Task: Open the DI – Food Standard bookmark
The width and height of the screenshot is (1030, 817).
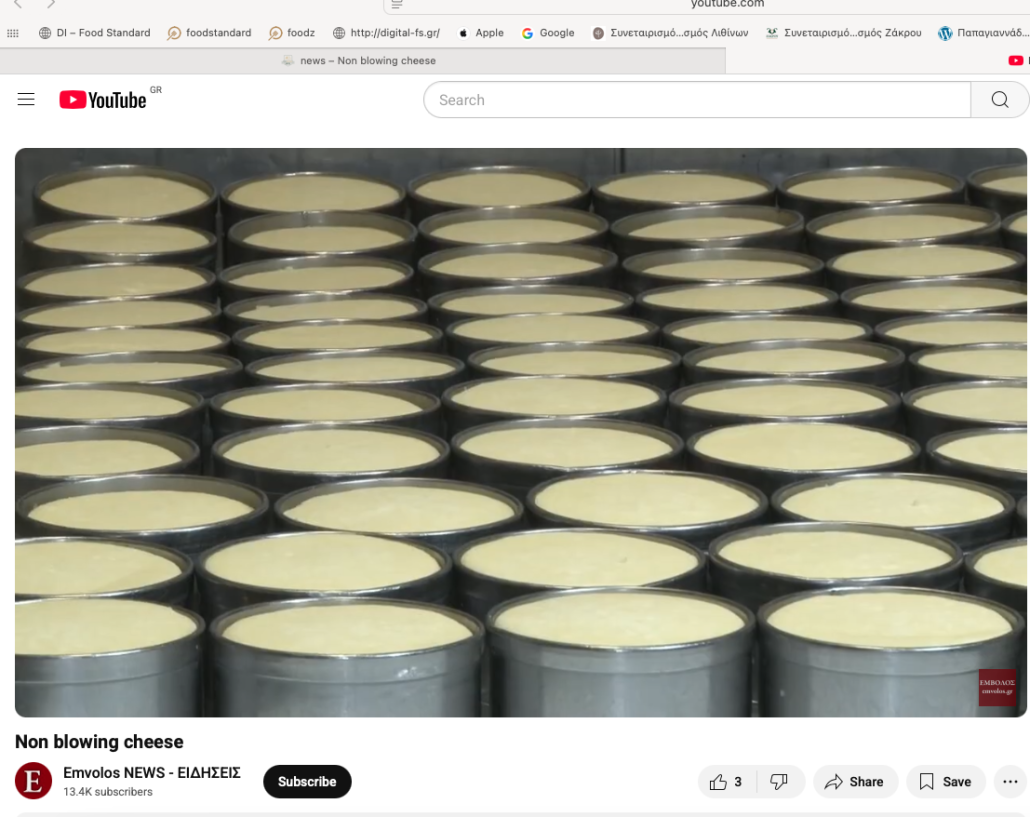Action: (95, 33)
